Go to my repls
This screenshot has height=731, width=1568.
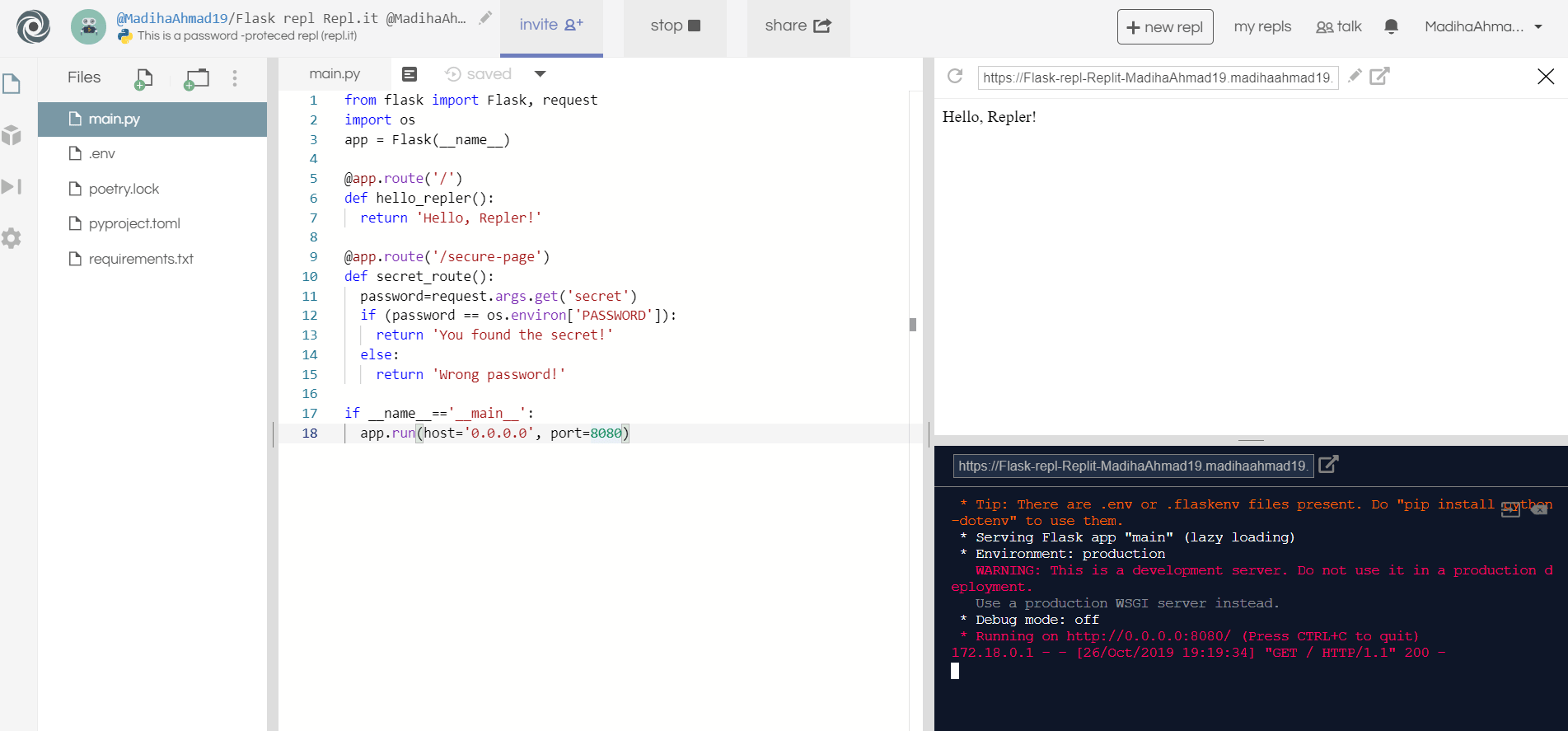tap(1262, 26)
